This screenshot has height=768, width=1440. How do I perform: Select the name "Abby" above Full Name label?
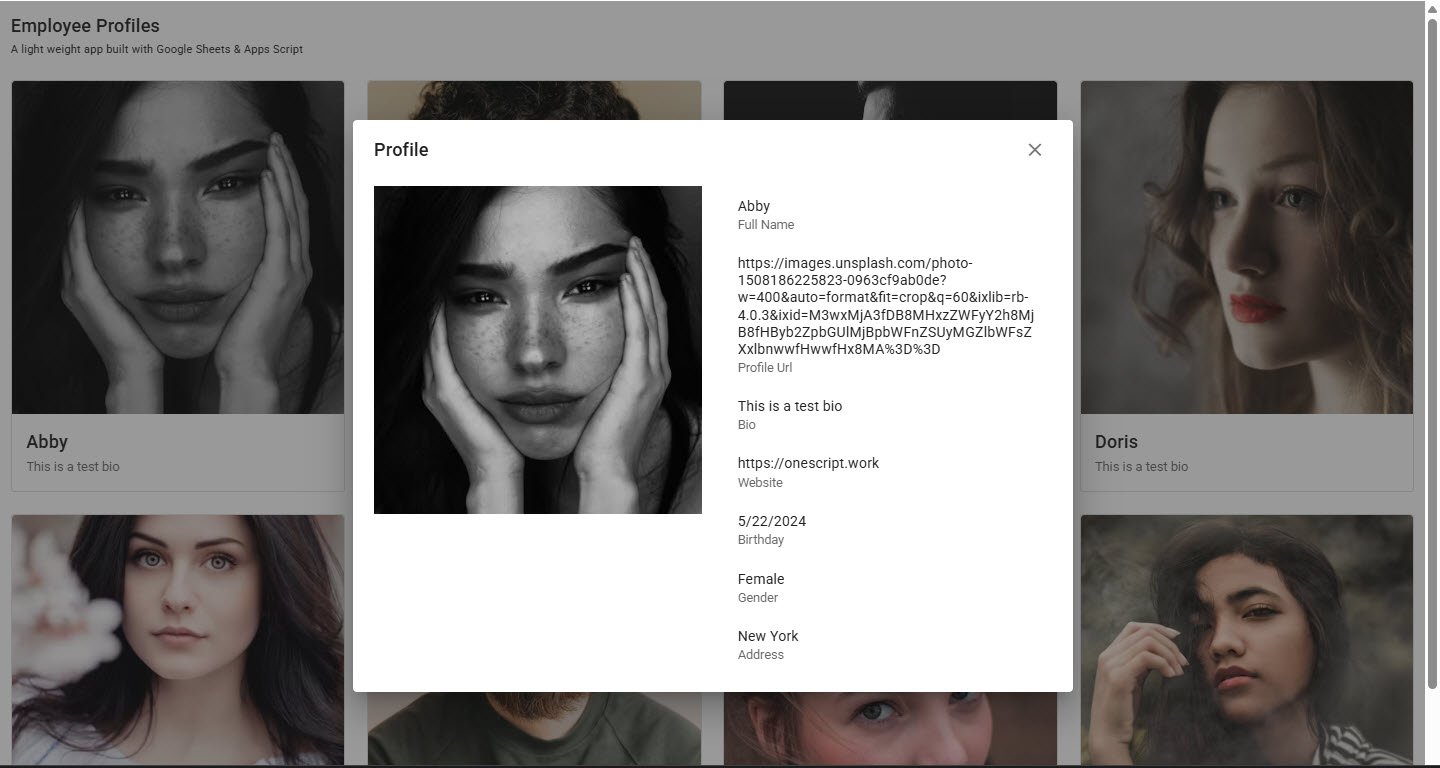pyautogui.click(x=754, y=206)
